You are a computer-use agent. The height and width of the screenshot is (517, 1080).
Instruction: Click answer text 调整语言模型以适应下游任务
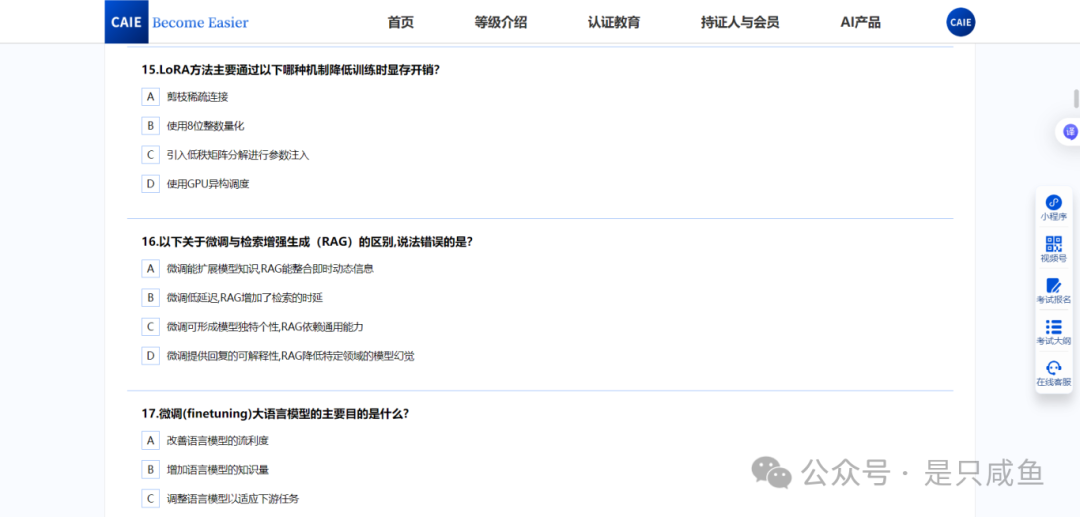click(x=233, y=498)
